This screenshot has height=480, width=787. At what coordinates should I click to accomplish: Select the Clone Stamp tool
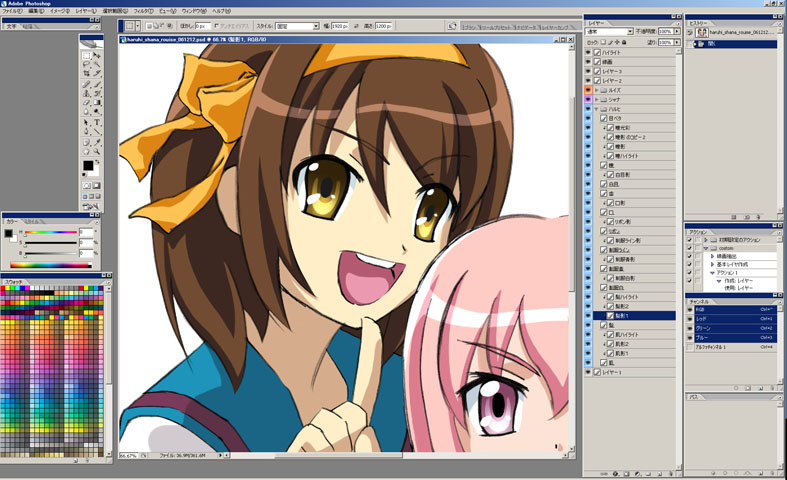pyautogui.click(x=86, y=93)
